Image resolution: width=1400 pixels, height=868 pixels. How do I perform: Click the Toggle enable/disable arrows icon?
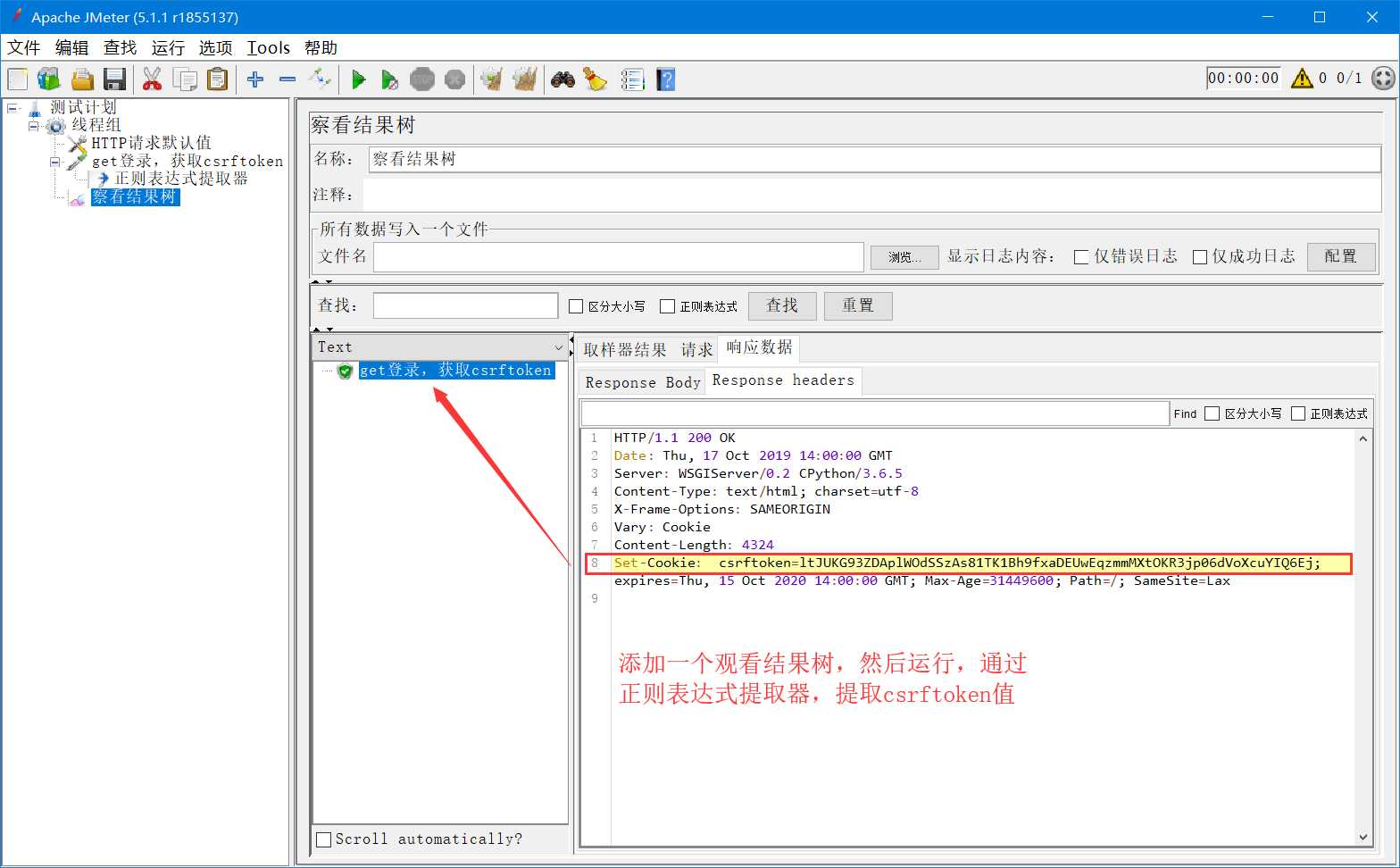coord(320,79)
